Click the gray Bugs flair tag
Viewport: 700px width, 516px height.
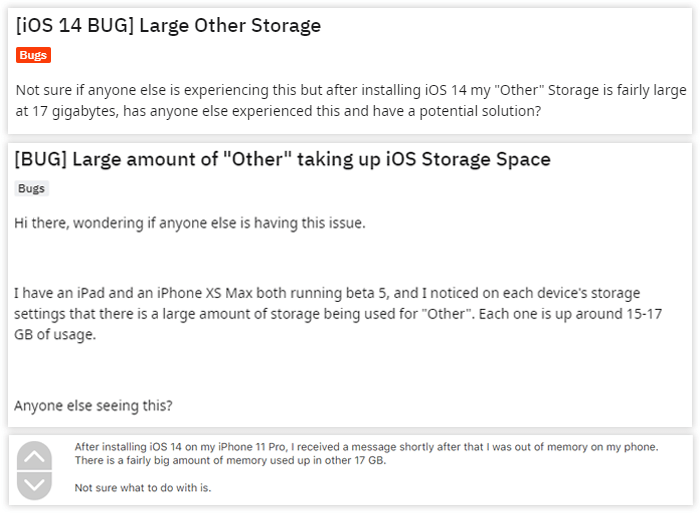pos(31,188)
